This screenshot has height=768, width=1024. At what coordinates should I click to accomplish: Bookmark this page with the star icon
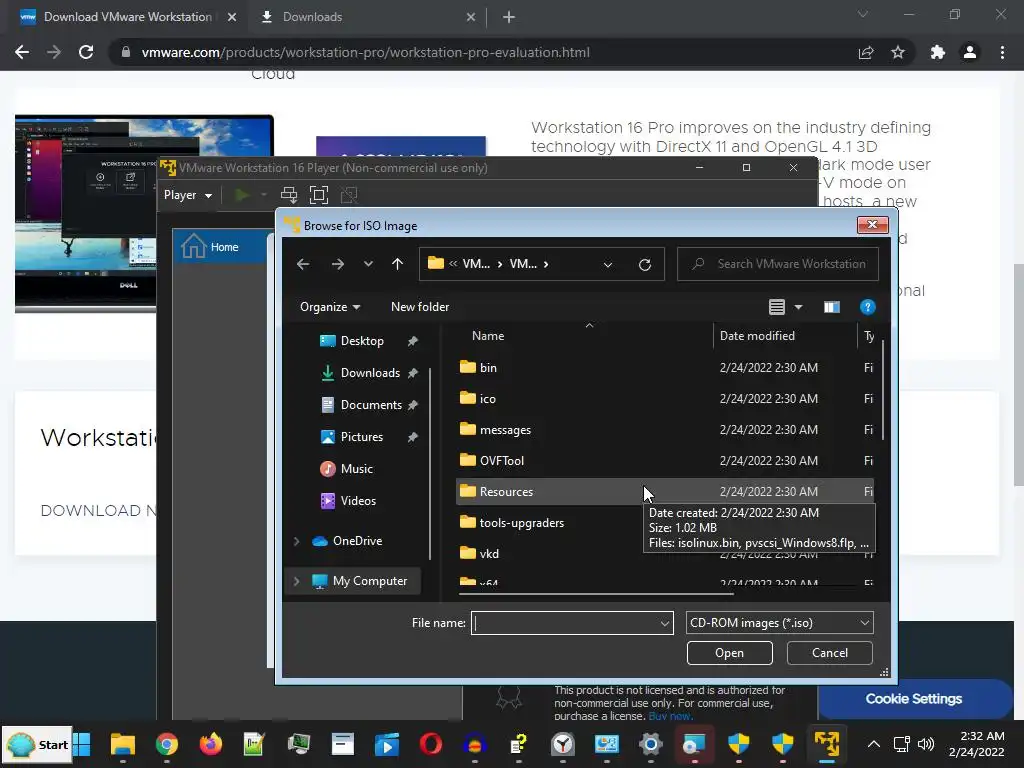click(898, 52)
